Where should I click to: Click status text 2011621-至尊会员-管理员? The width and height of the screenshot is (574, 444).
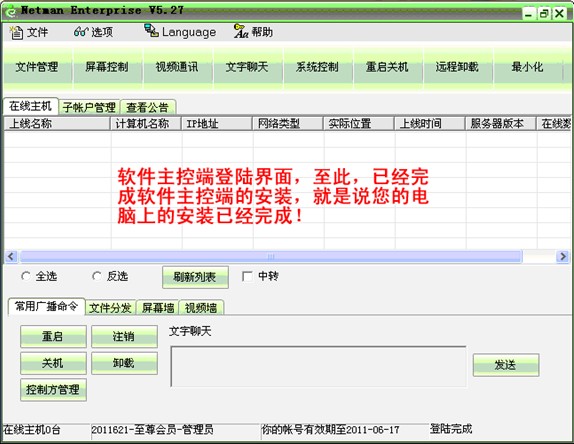152,430
